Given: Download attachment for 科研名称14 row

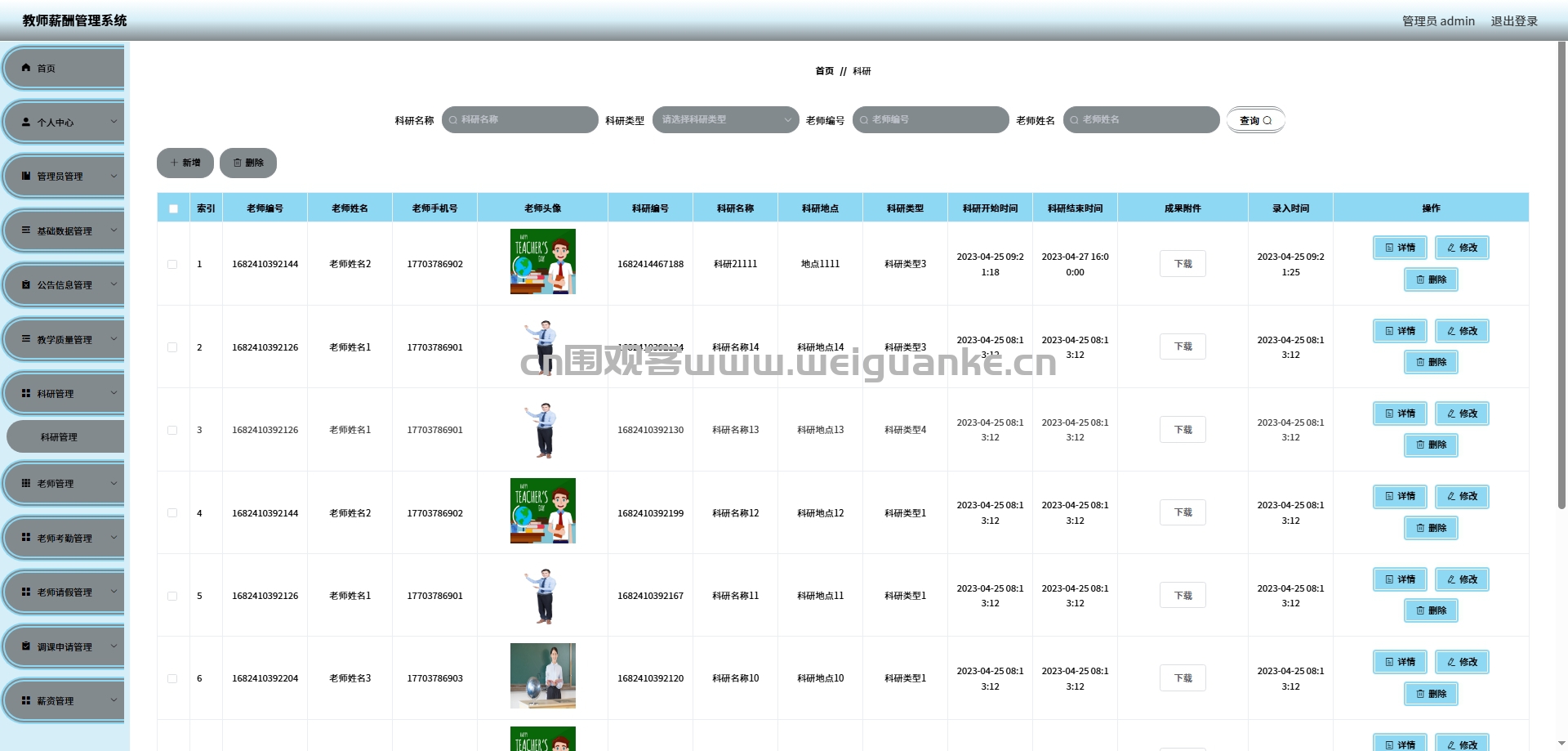Looking at the screenshot, I should click(1183, 346).
